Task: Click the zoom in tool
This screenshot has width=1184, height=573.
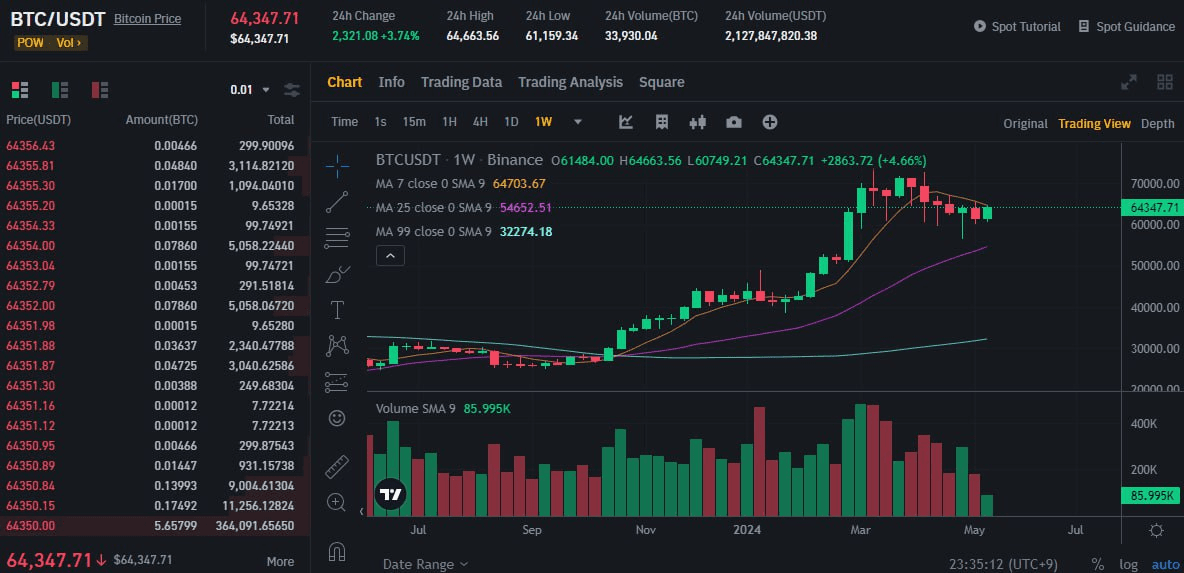Action: (337, 502)
